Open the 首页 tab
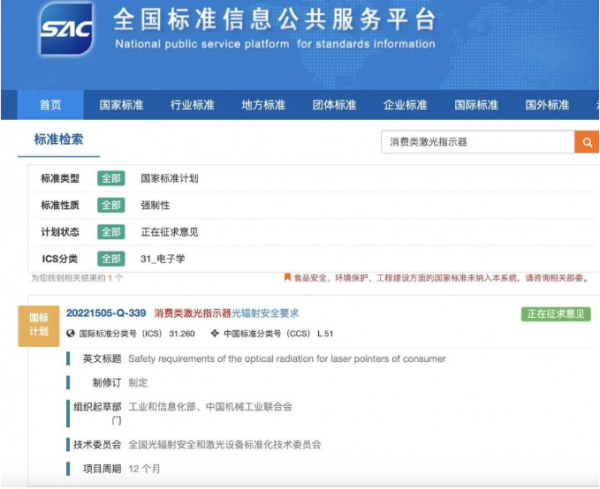Viewport: 600px width, 489px height. pos(50,105)
